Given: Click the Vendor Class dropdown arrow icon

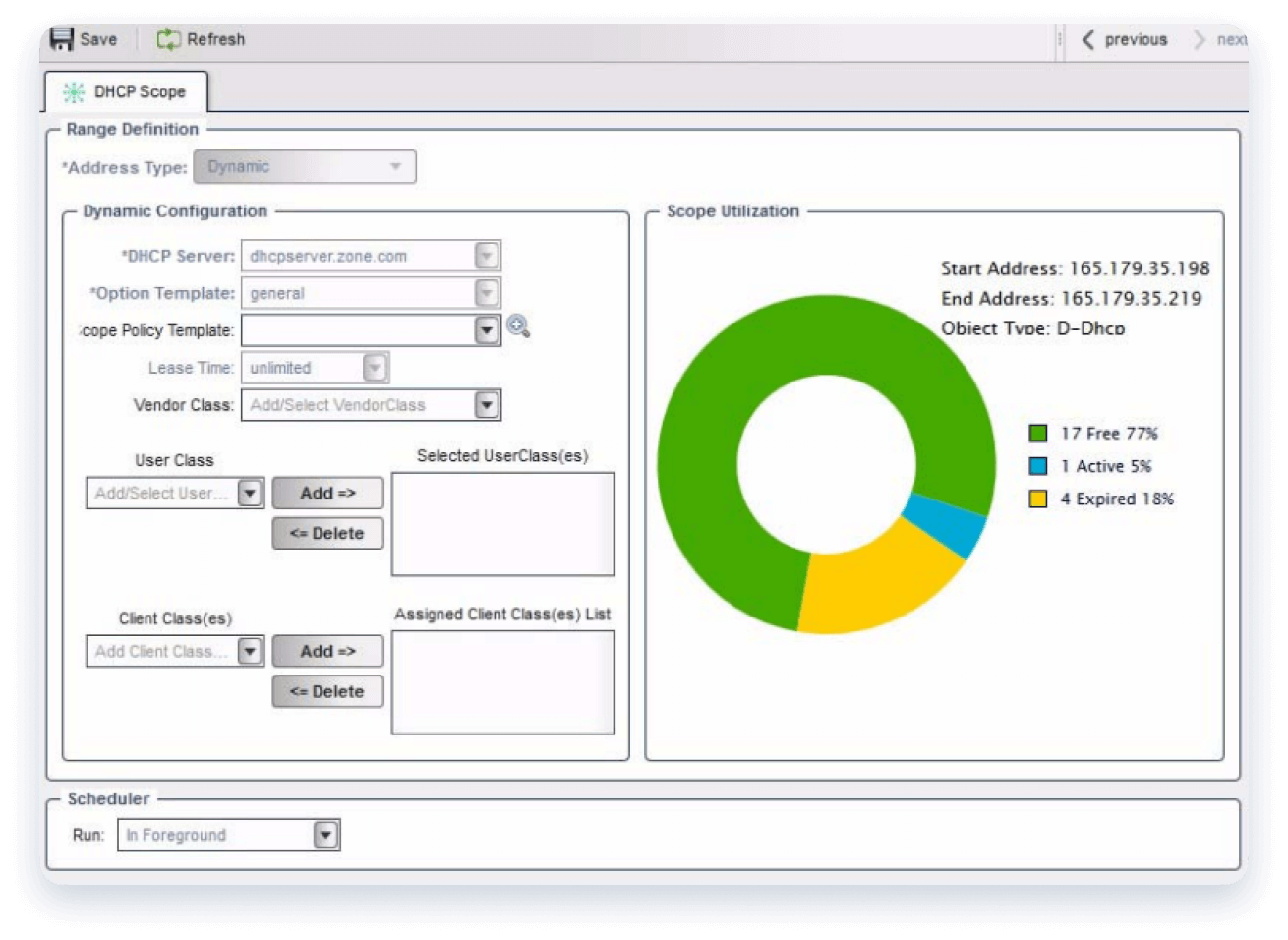Looking at the screenshot, I should 487,404.
